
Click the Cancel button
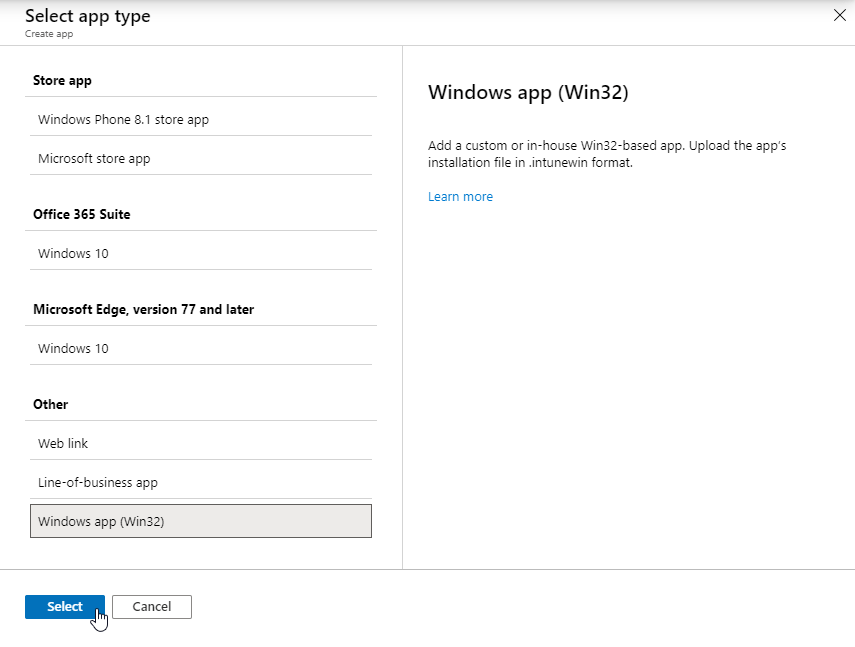pyautogui.click(x=151, y=606)
